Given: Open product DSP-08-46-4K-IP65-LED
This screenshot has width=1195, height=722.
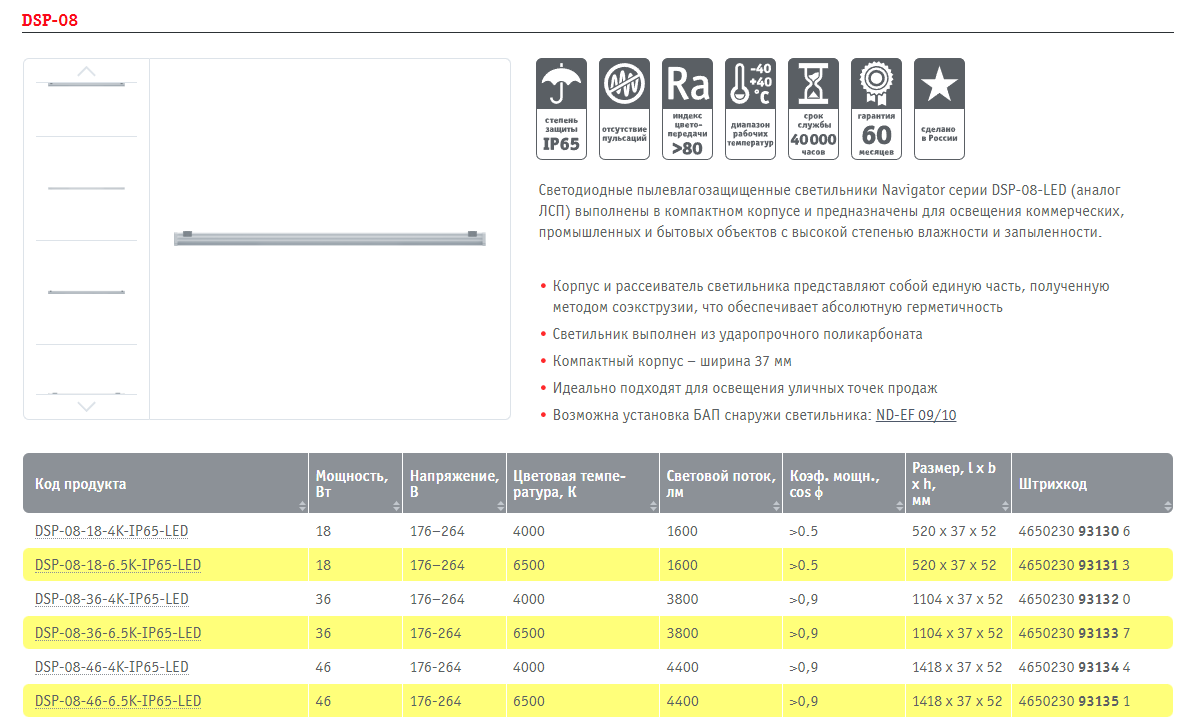Looking at the screenshot, I should [111, 667].
